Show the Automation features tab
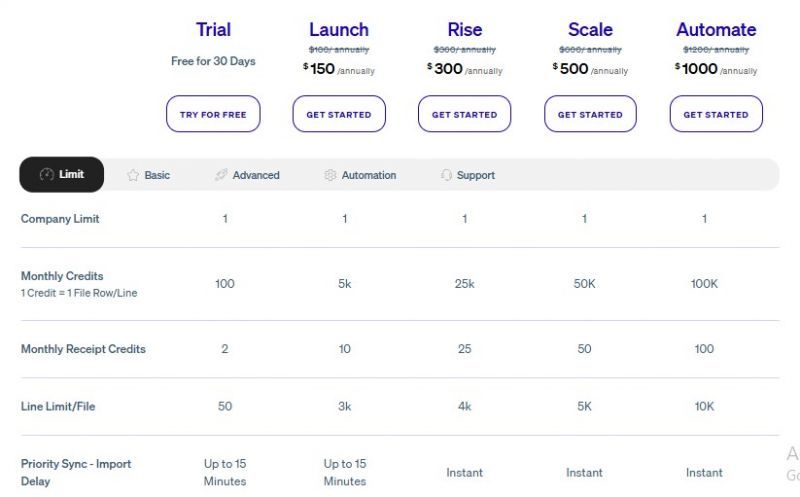Viewport: 800px width, 497px height. pos(360,175)
